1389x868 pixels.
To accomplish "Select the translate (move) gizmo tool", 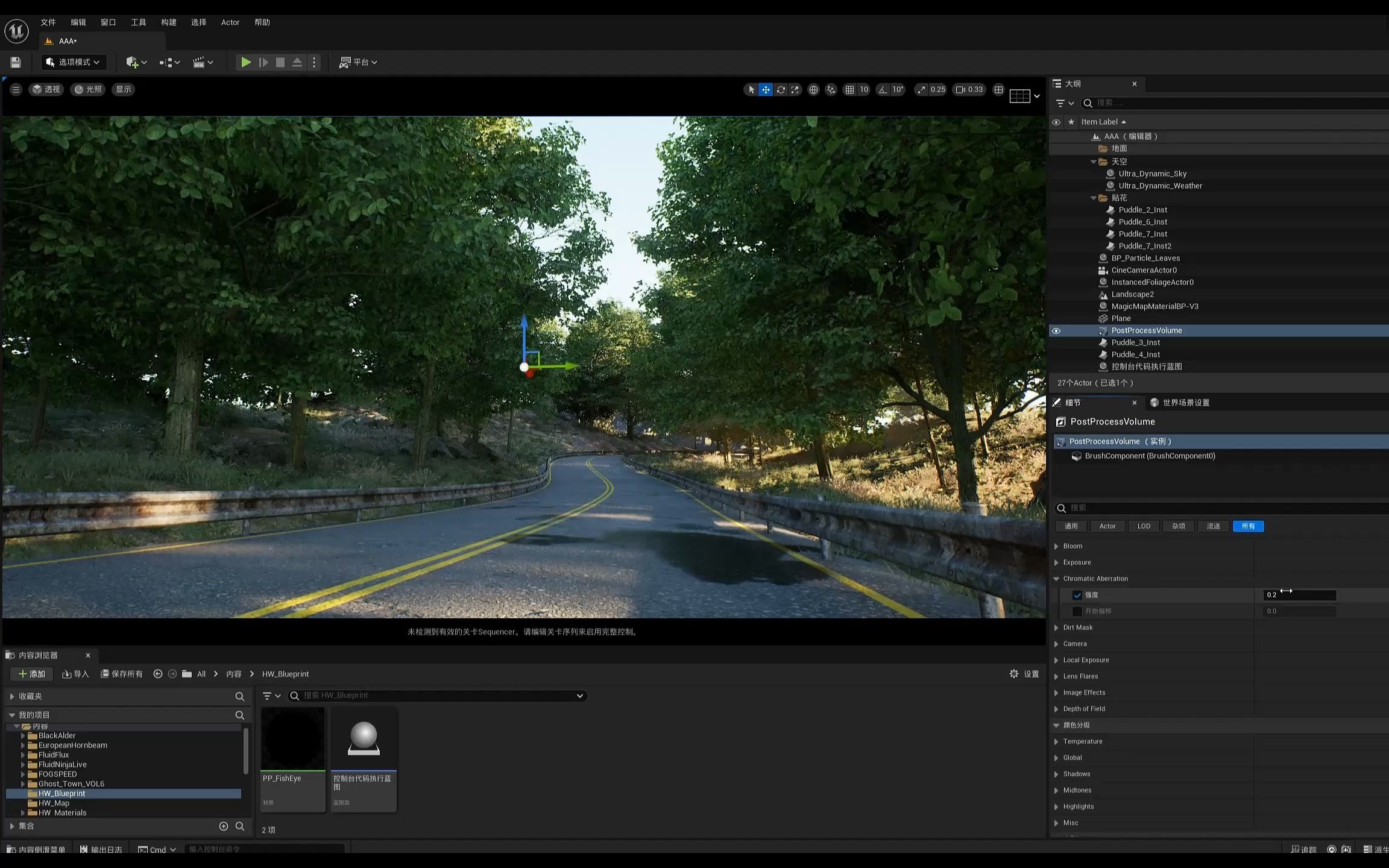I will (x=766, y=90).
